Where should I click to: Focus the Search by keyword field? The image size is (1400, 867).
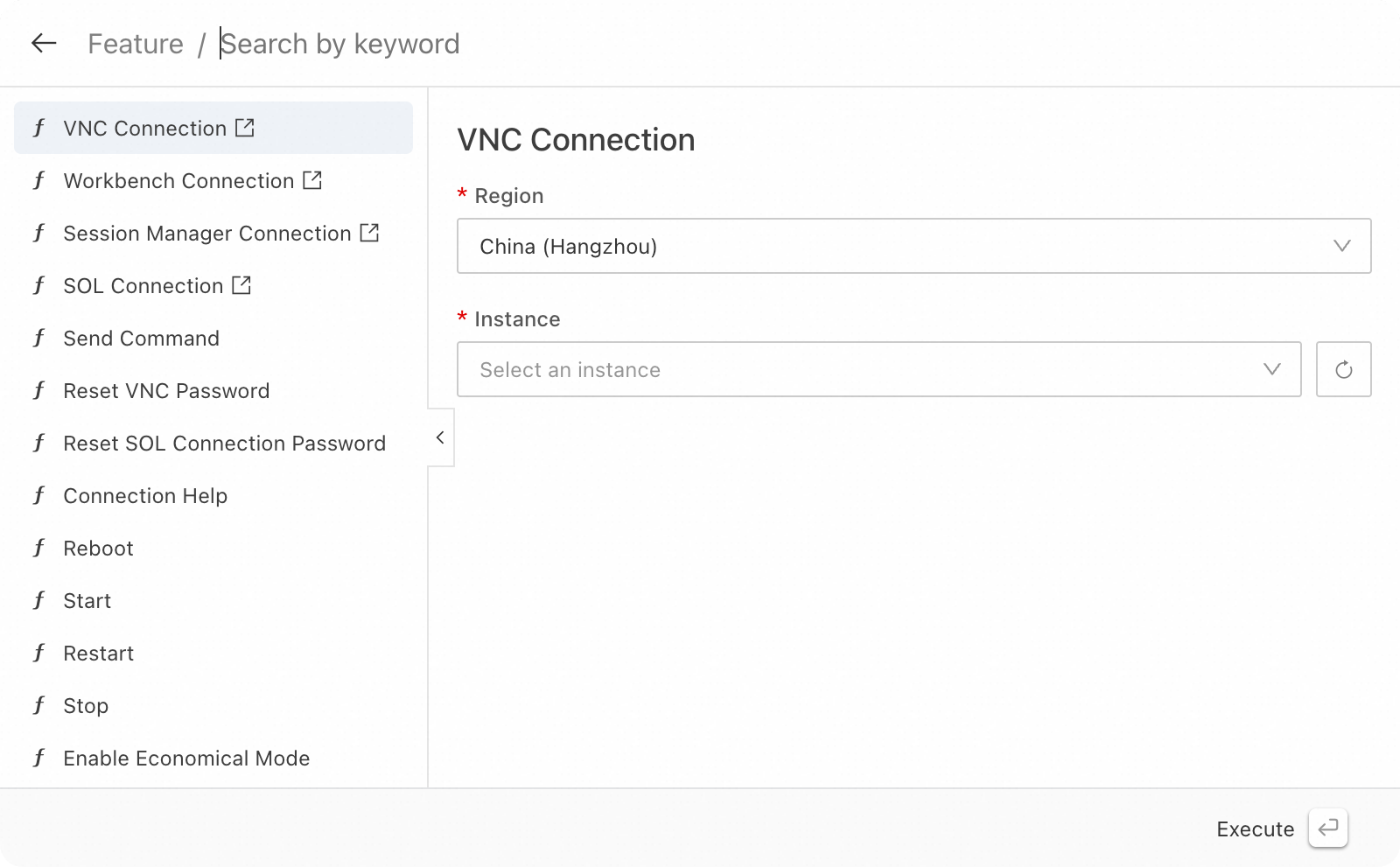tap(339, 44)
